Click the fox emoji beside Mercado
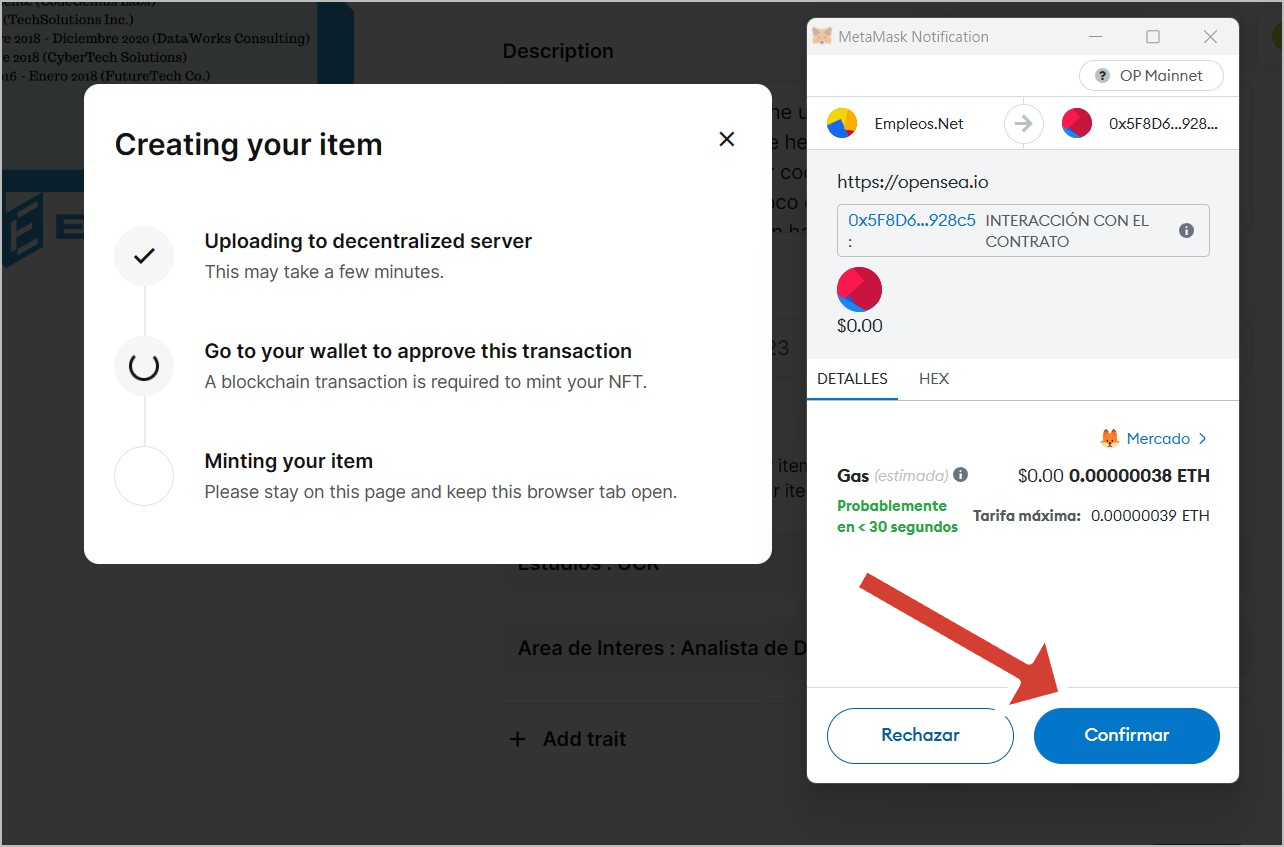 point(1110,438)
